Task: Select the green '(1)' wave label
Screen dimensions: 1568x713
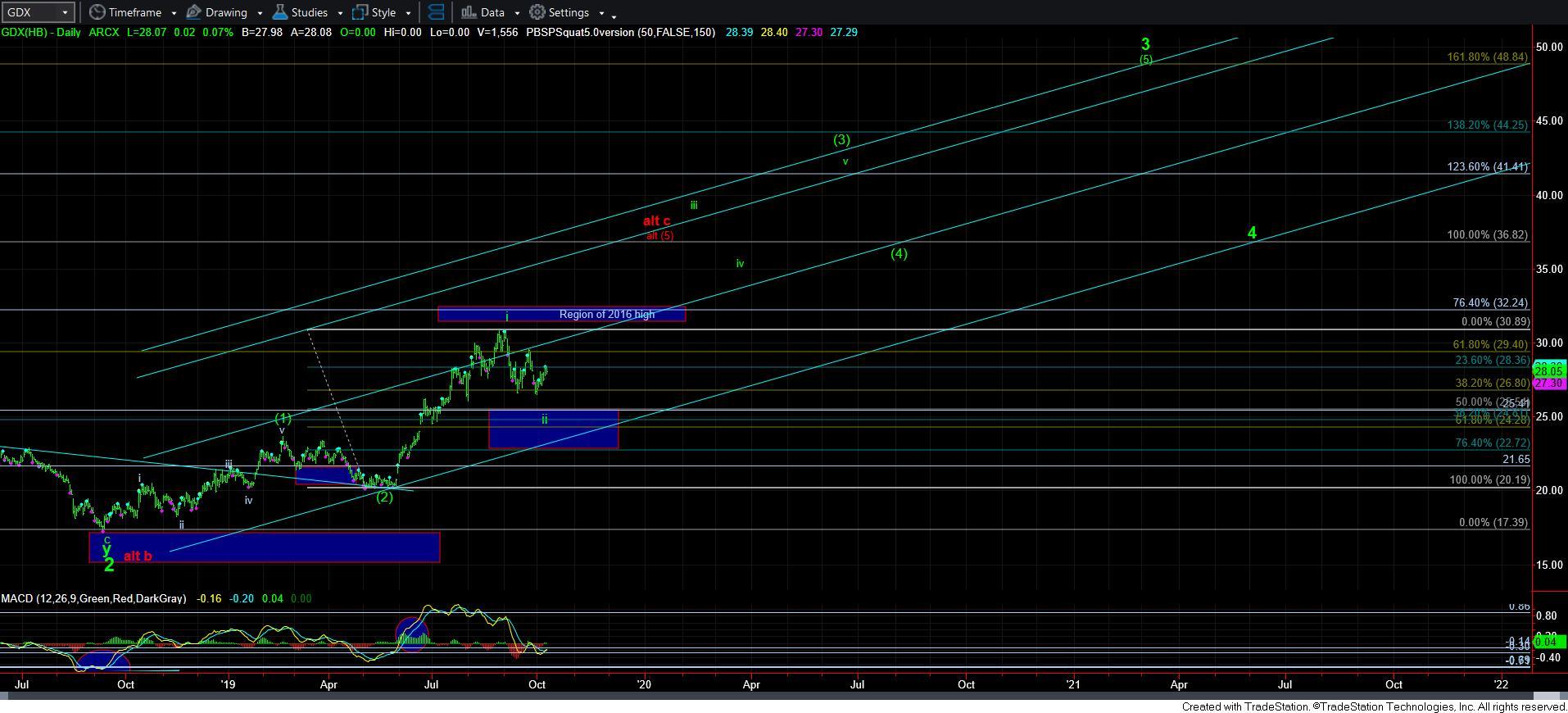Action: click(x=283, y=418)
